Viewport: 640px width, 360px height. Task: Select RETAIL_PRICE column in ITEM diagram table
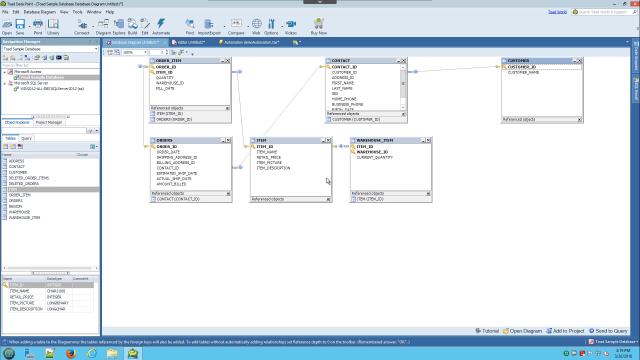coord(269,157)
